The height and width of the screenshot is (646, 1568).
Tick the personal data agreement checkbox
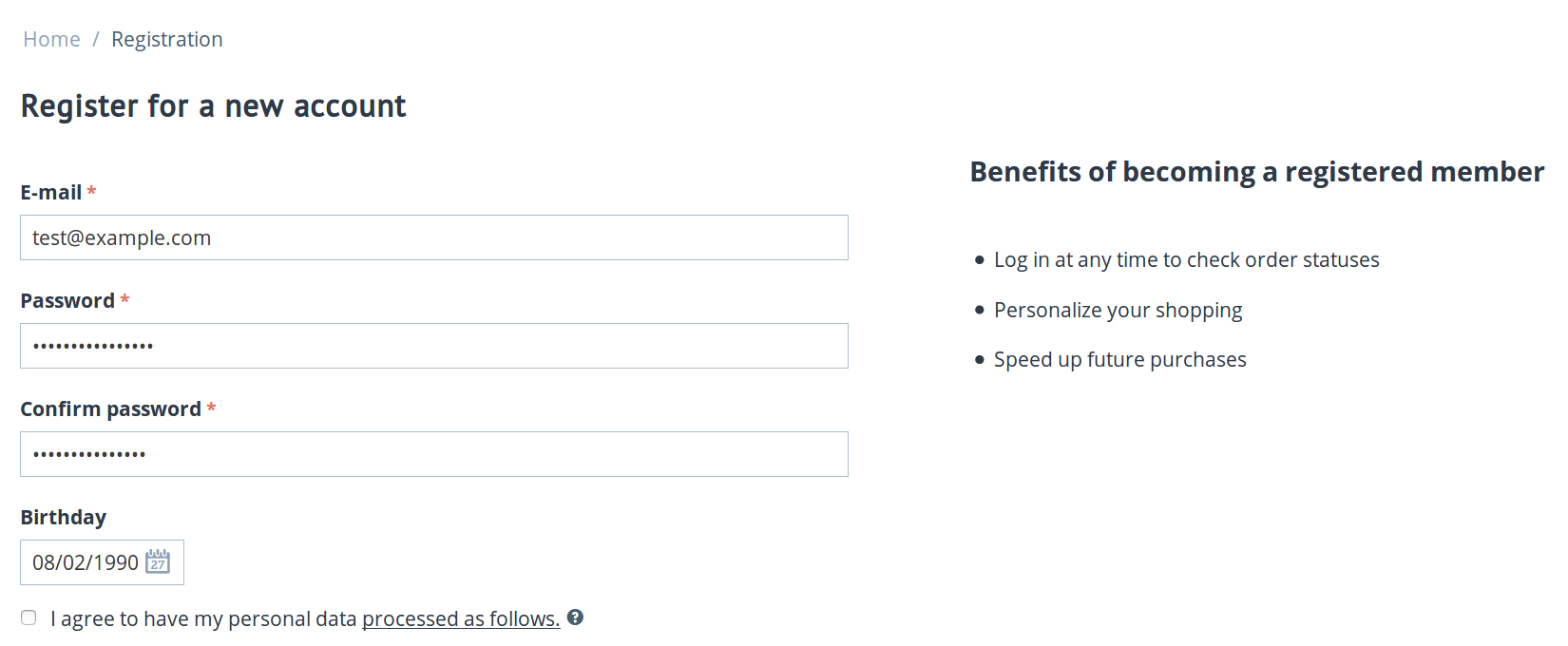(x=29, y=617)
